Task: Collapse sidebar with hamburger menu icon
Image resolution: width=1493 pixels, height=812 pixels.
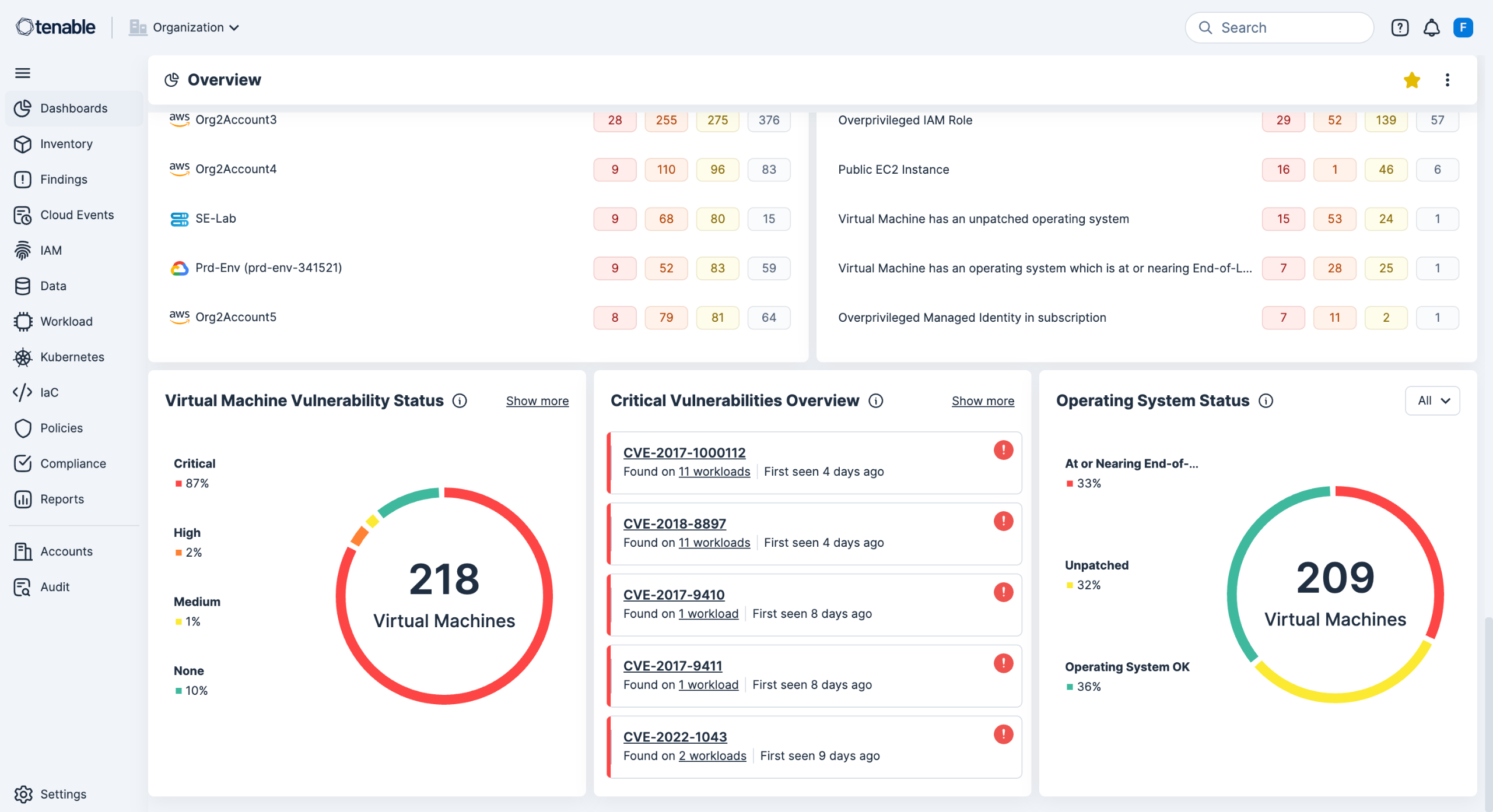Action: point(23,73)
